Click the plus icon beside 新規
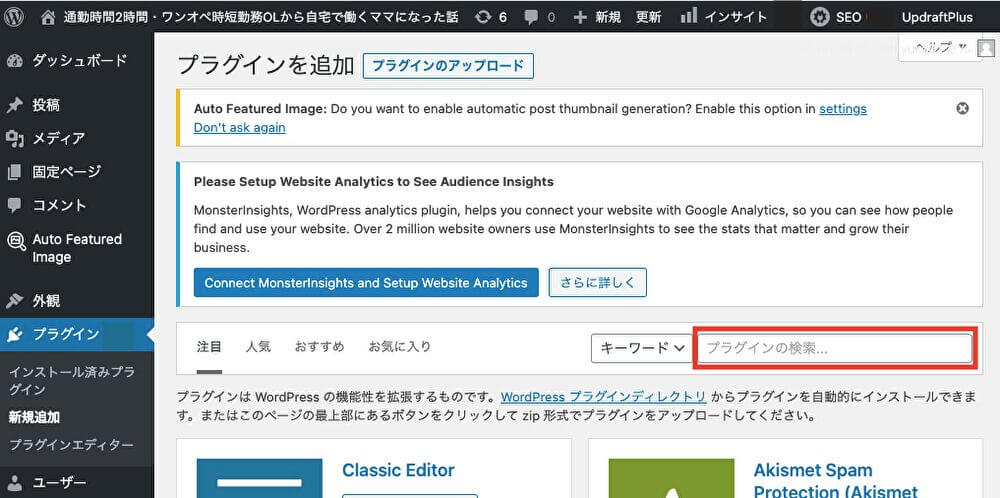This screenshot has width=1000, height=498. [x=580, y=17]
